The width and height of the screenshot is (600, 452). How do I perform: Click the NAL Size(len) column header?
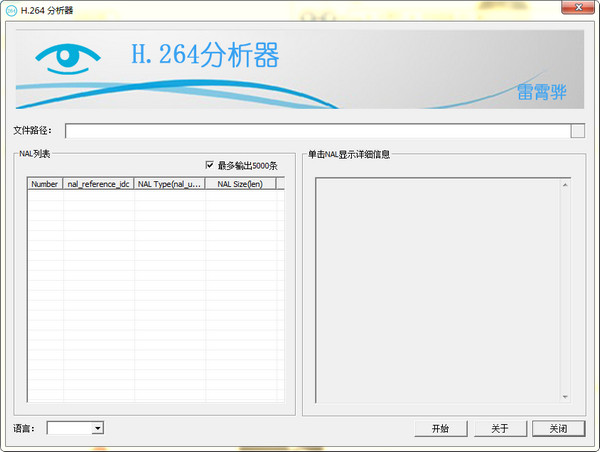[239, 184]
